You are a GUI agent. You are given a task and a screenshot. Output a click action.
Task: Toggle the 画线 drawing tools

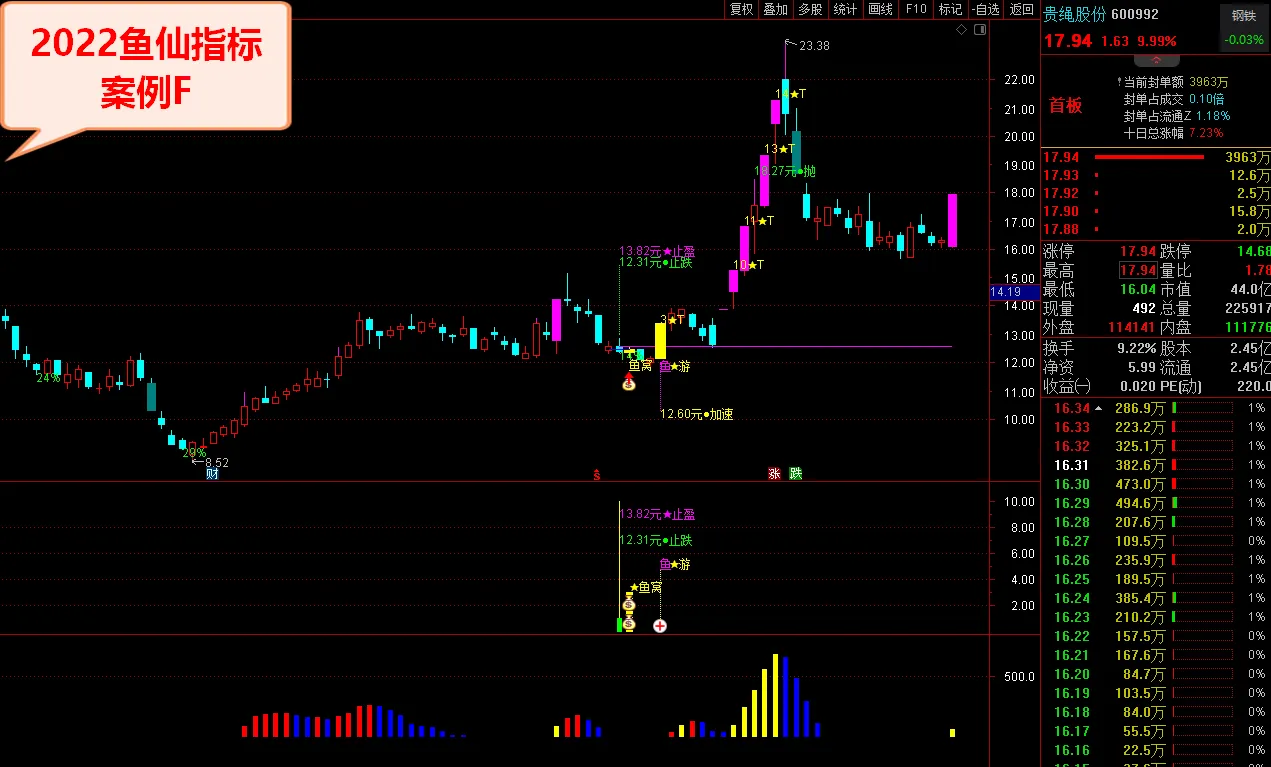(x=880, y=9)
